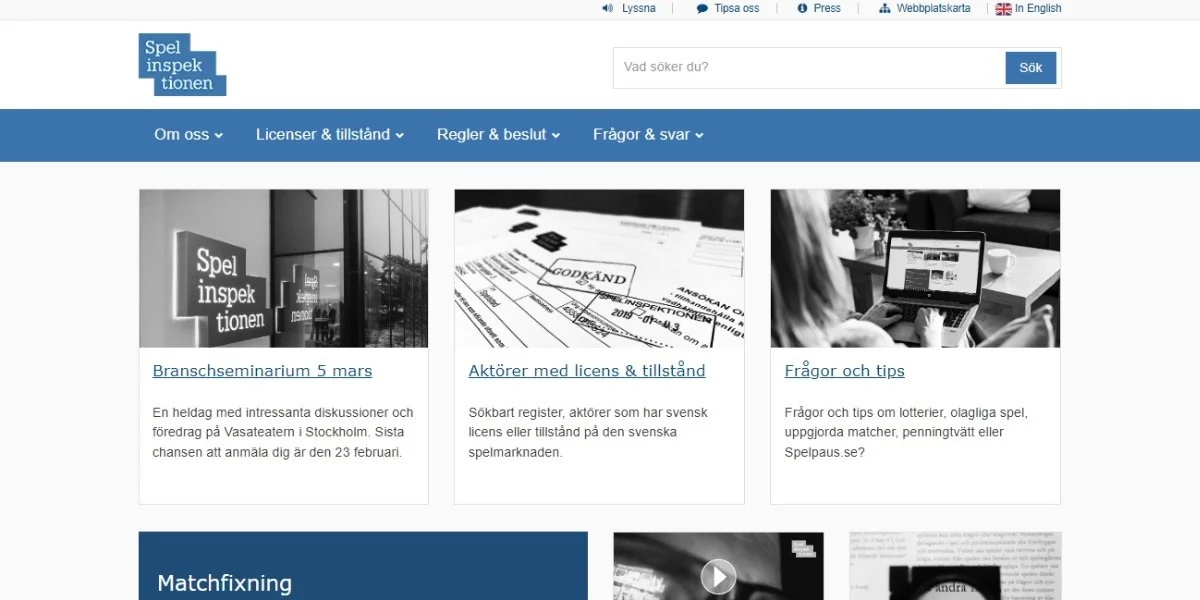Click the Webbplatskarta sitemap icon
Image resolution: width=1200 pixels, height=600 pixels.
coord(884,8)
